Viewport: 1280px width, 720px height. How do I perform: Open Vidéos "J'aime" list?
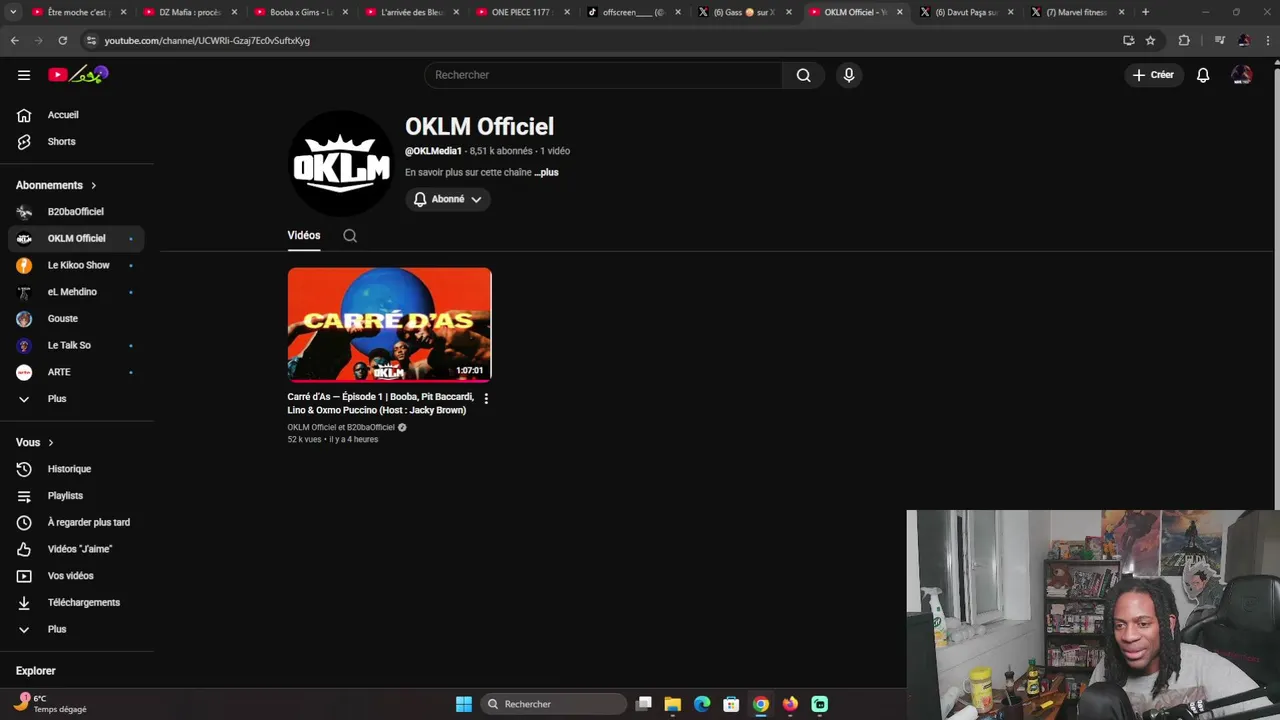tap(77, 549)
